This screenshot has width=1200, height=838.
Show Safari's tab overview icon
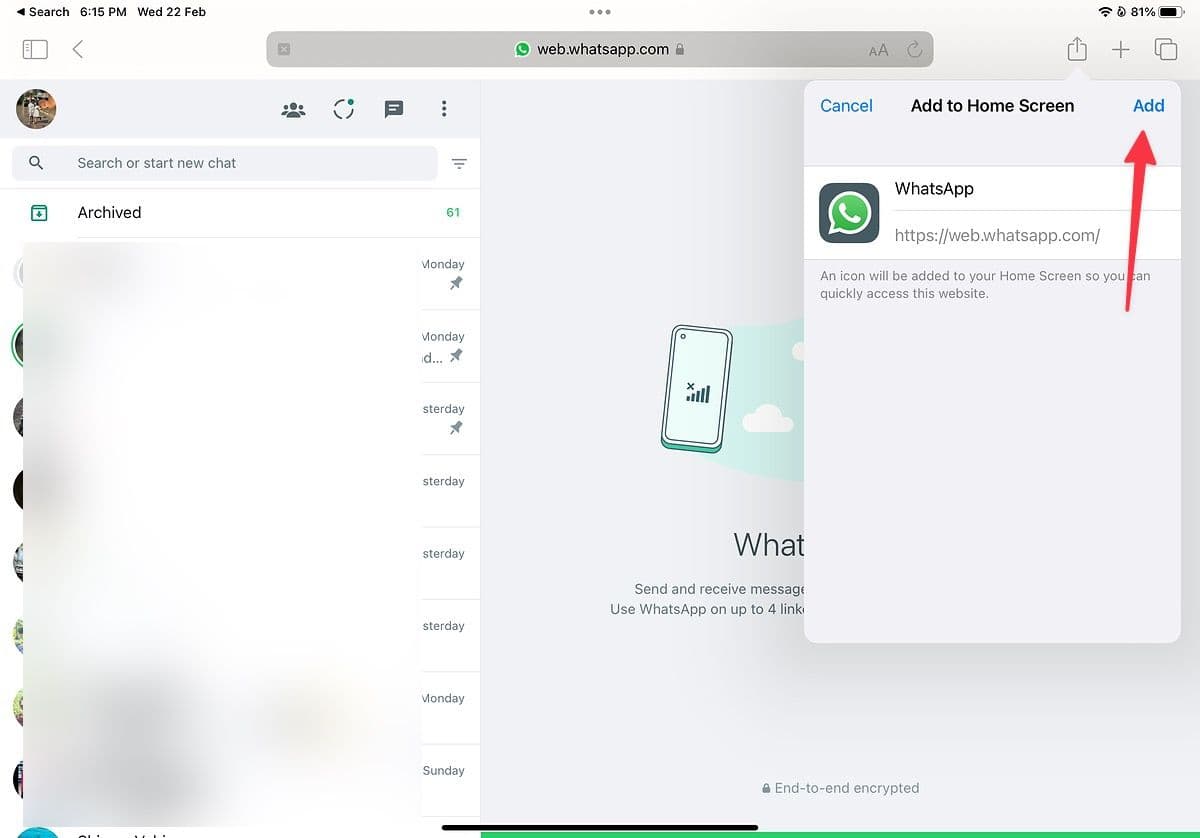point(1166,48)
